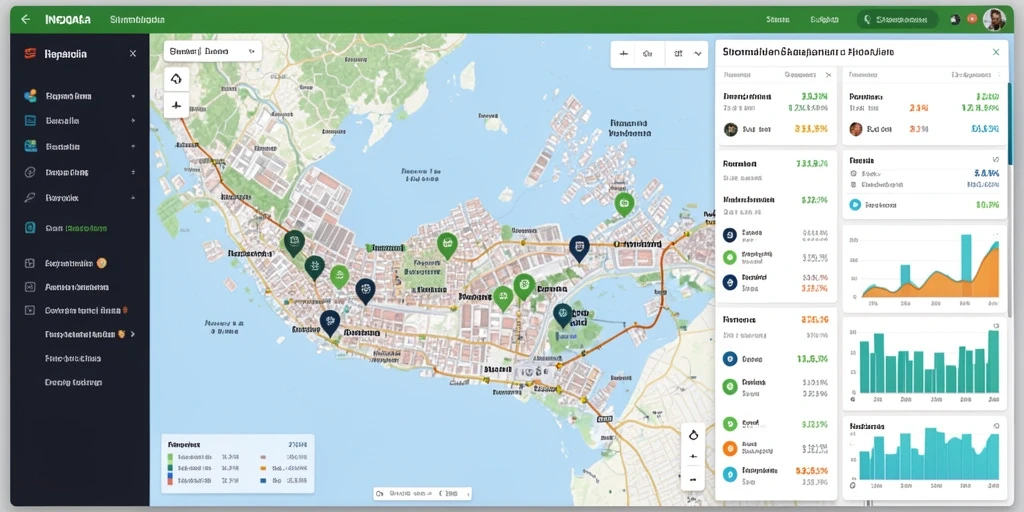Click the search field in green header

[x=897, y=20]
